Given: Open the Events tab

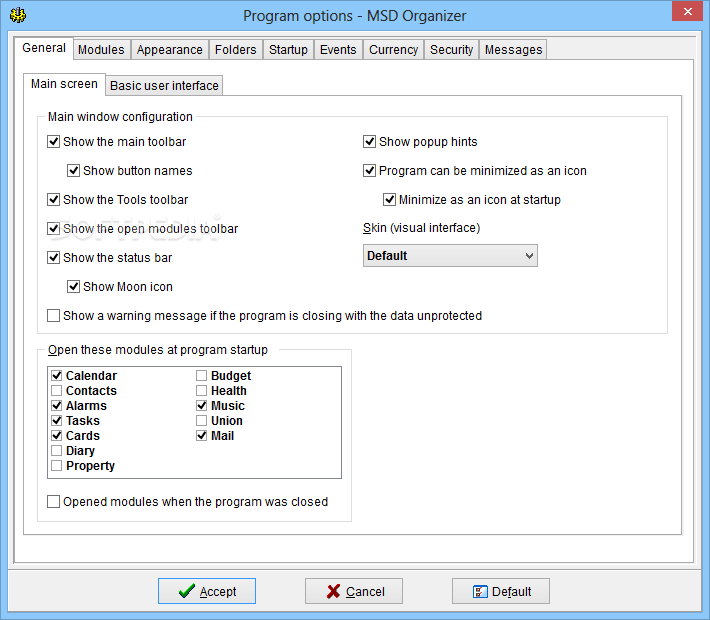Looking at the screenshot, I should tap(338, 49).
